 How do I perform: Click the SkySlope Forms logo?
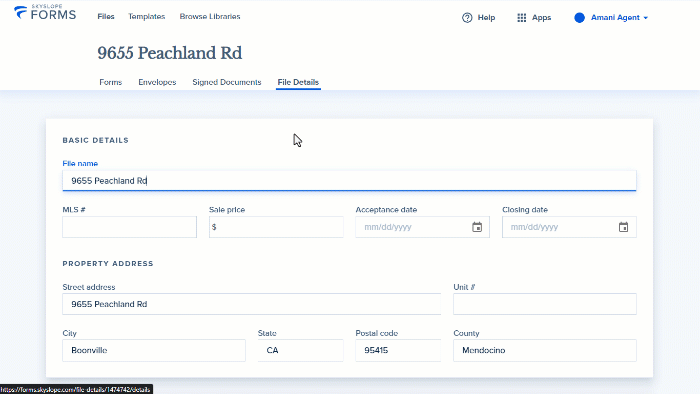[45, 13]
